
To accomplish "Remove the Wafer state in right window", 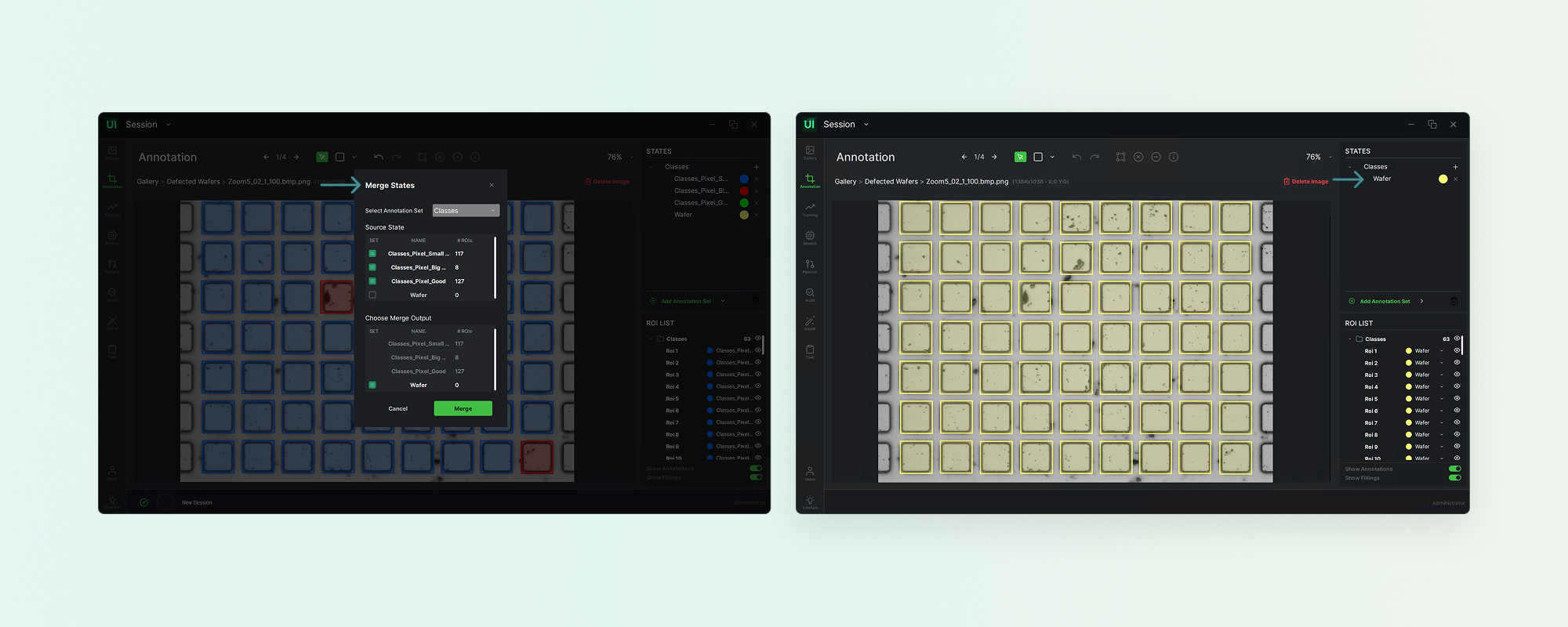I will tap(1455, 179).
